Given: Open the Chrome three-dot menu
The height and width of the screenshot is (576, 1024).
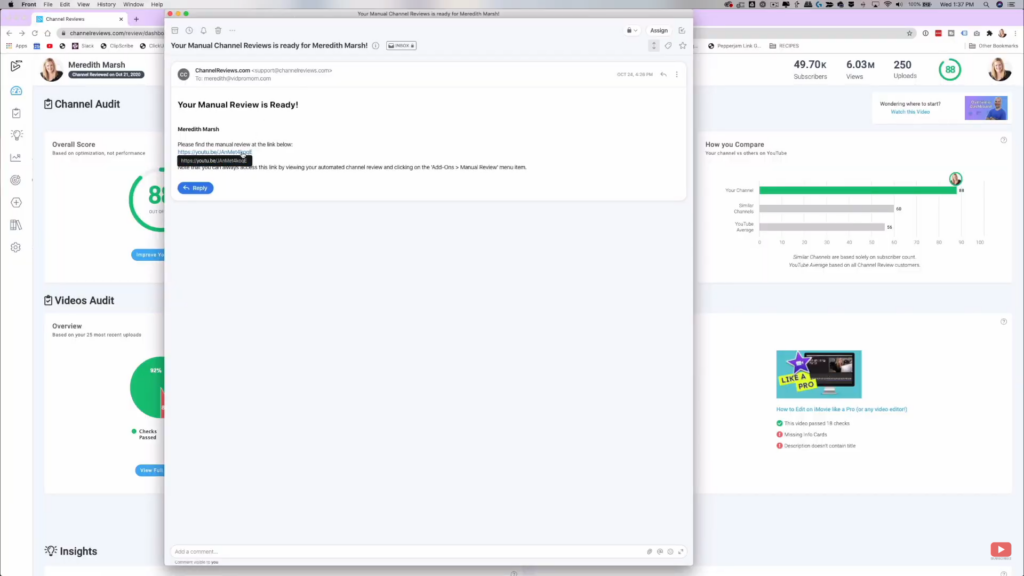Looking at the screenshot, I should tap(1016, 33).
